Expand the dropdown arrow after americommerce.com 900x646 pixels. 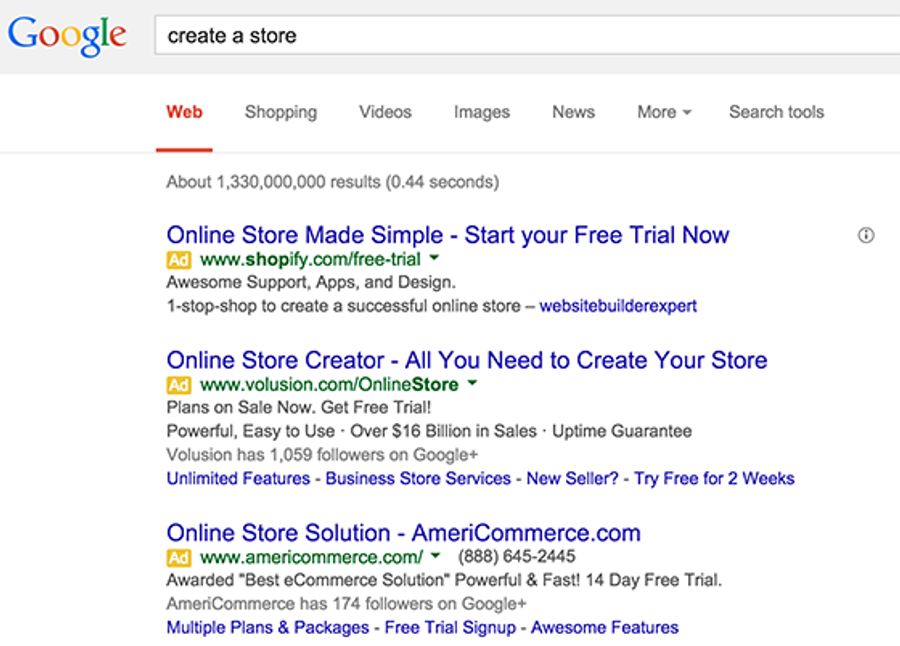436,557
